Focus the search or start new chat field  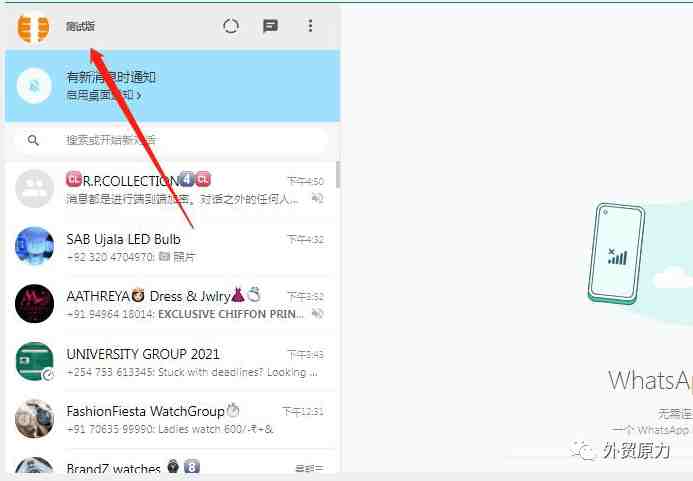pyautogui.click(x=171, y=141)
